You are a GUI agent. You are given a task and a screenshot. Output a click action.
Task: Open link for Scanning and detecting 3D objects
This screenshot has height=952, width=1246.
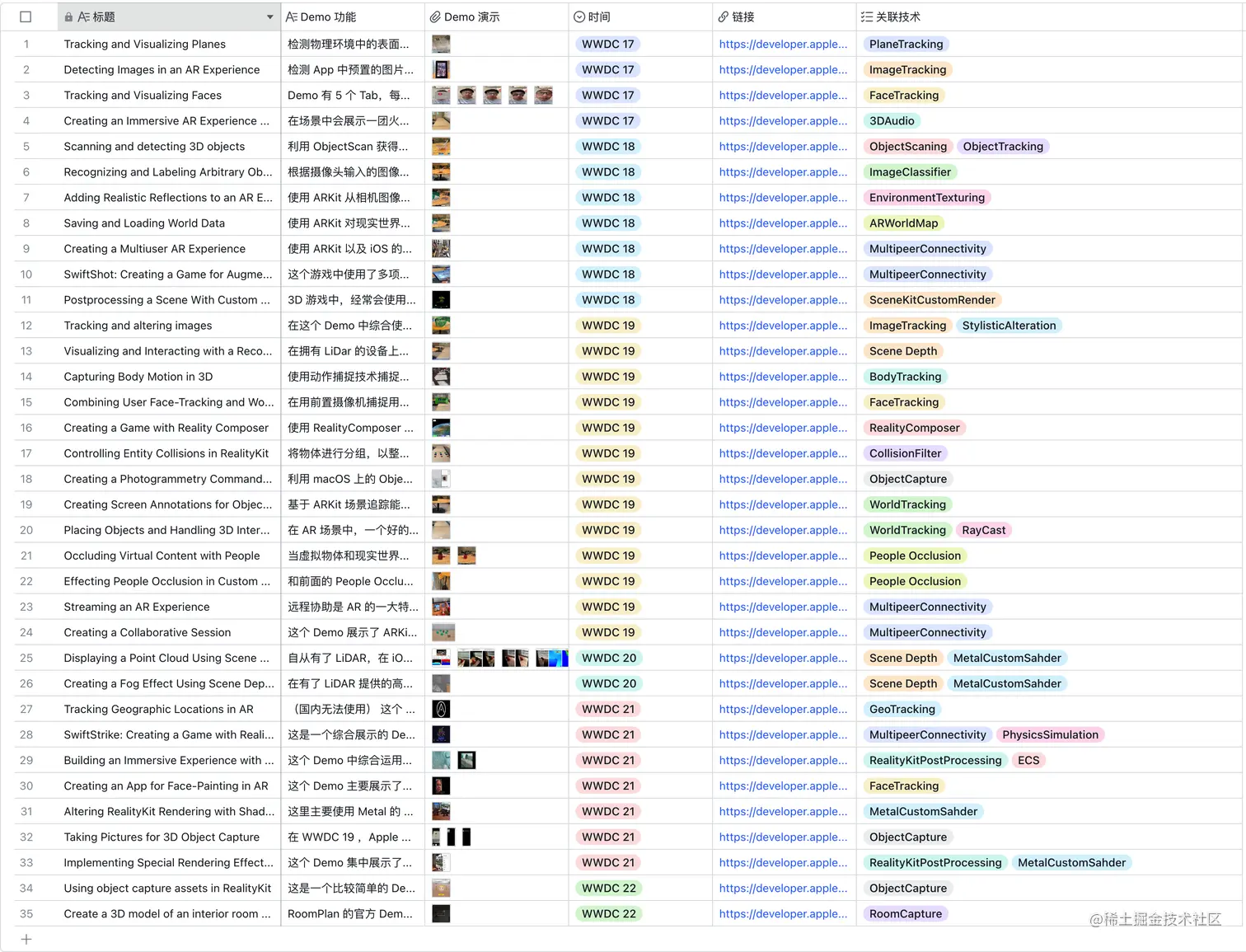[783, 147]
